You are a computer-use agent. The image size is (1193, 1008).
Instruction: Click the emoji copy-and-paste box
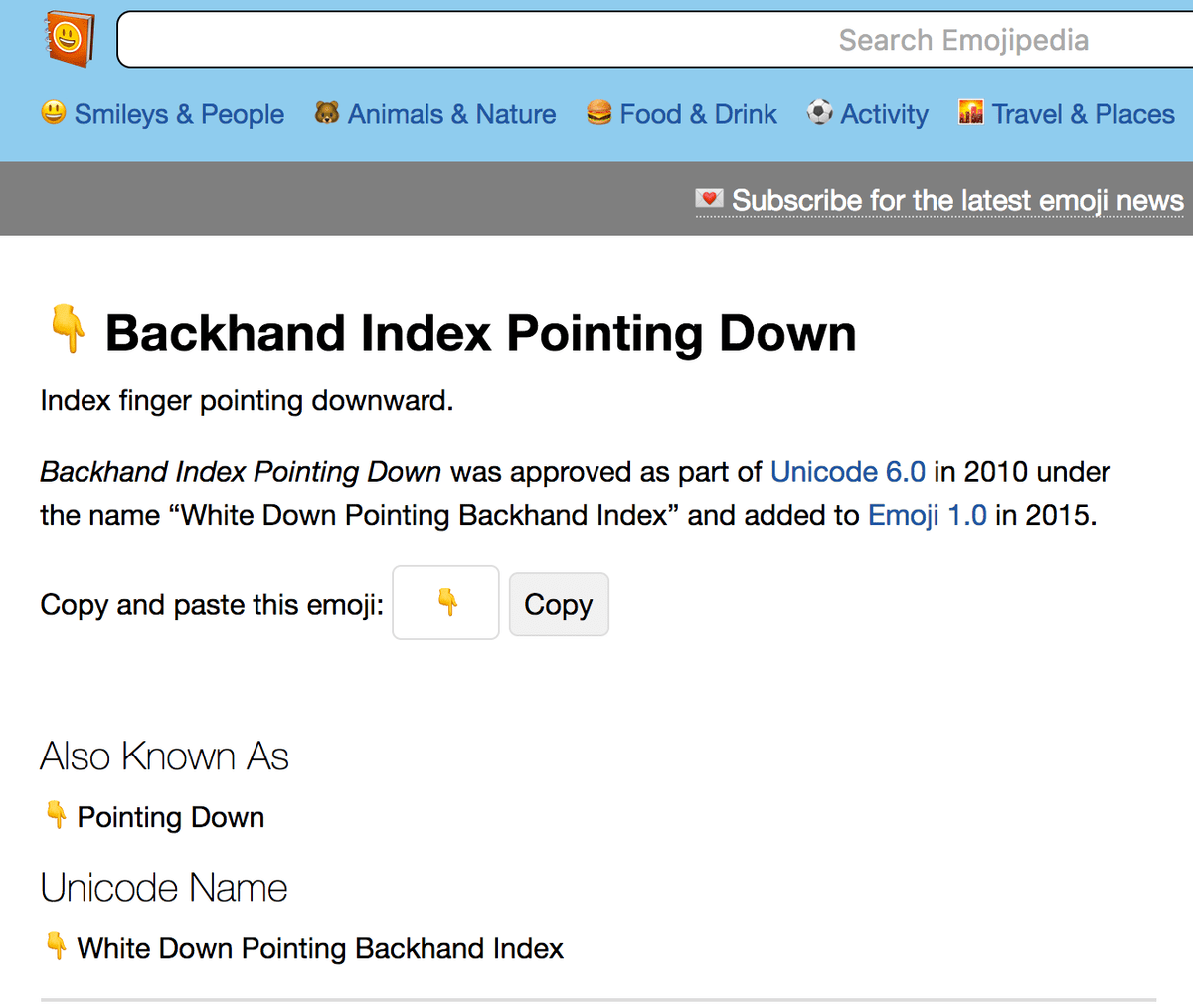tap(446, 602)
